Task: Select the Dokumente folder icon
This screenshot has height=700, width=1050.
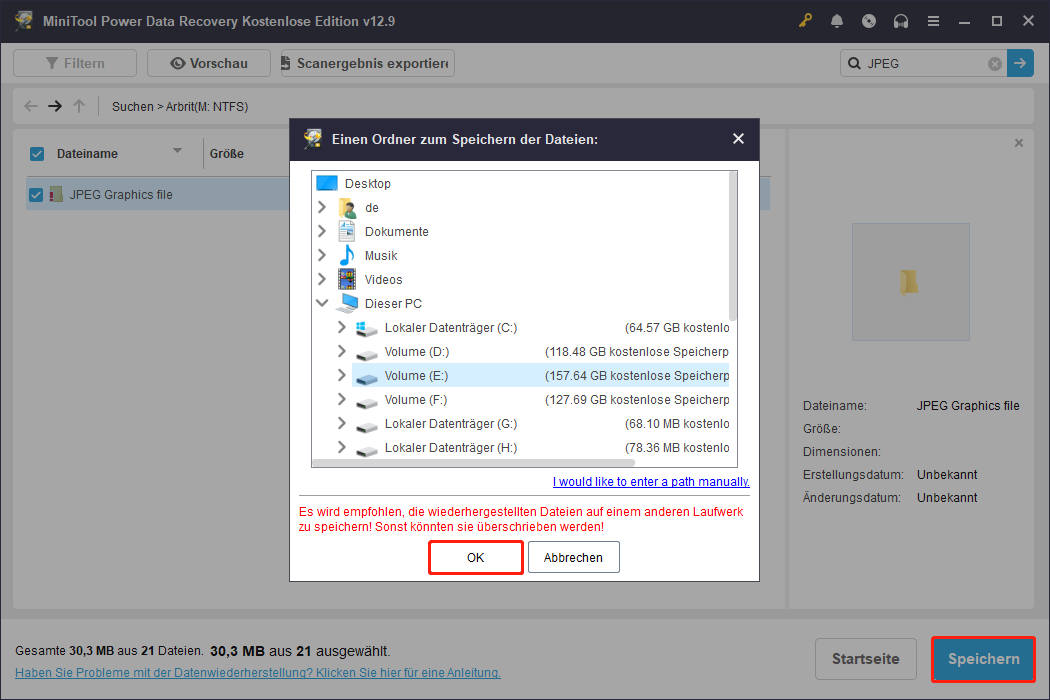Action: point(347,232)
